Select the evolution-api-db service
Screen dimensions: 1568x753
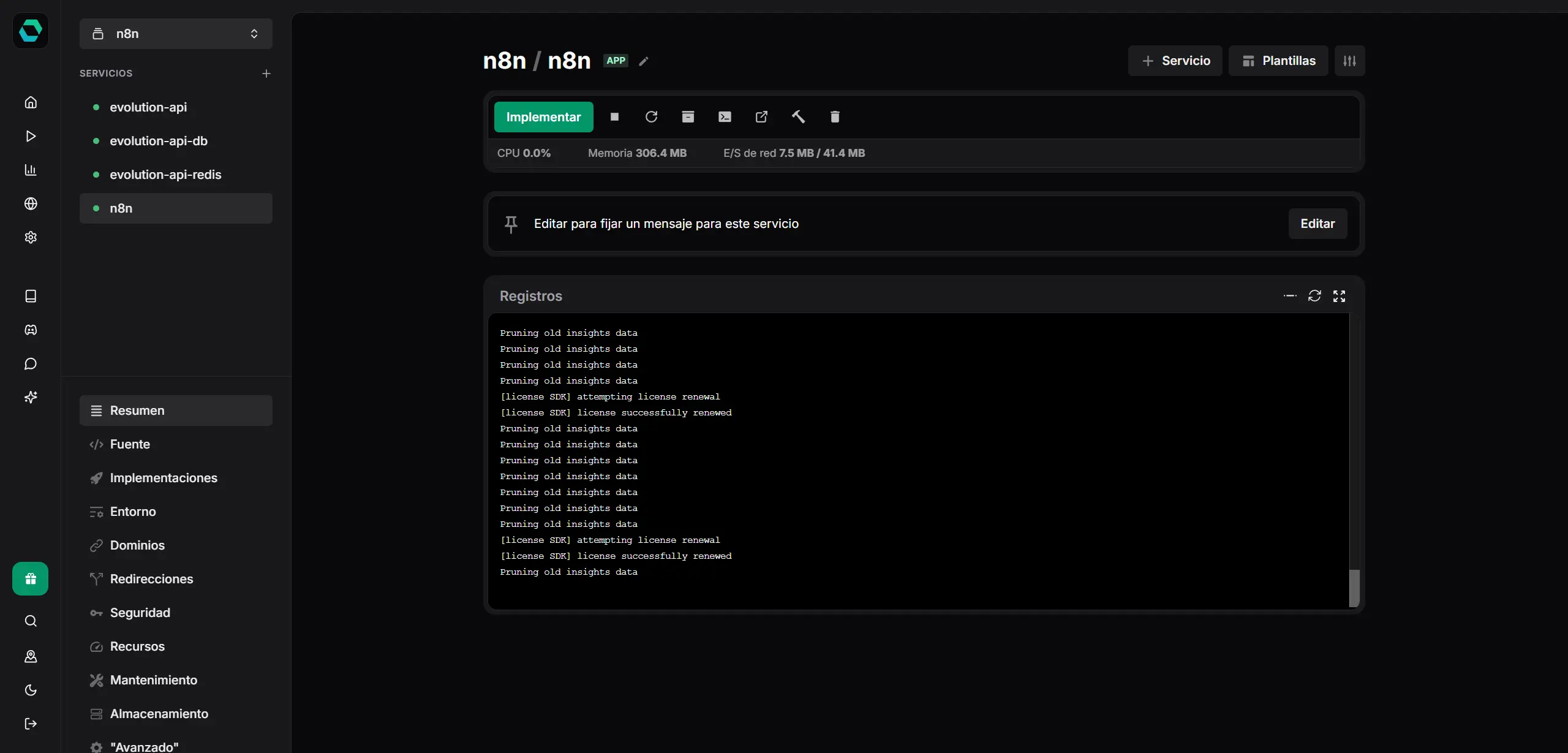point(176,141)
